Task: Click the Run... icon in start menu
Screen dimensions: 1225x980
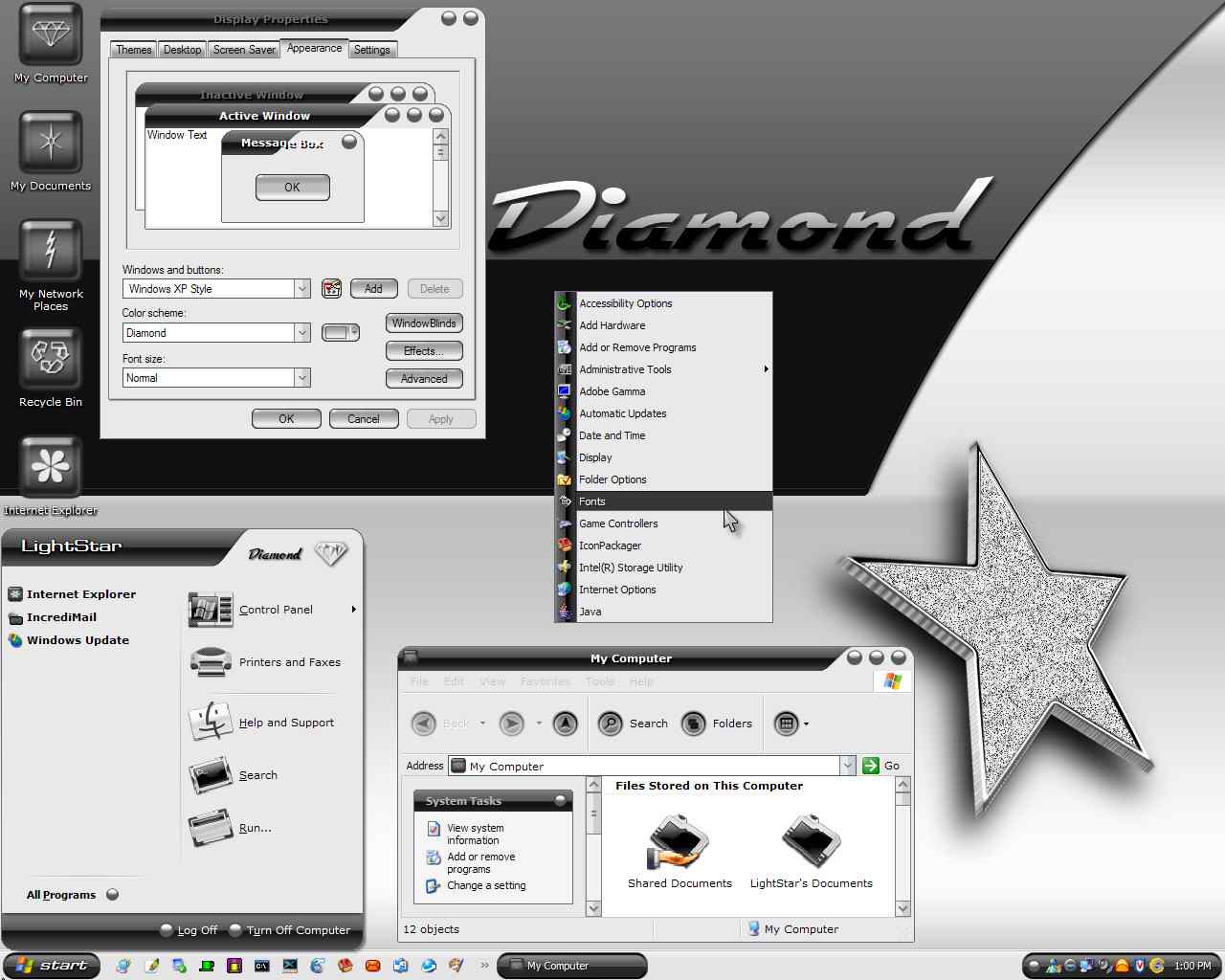Action: point(211,828)
